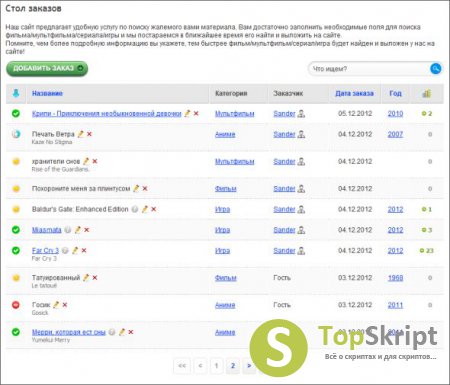This screenshot has height=385, width=450.
Task: Click the bar chart icon in header
Action: pos(427,93)
